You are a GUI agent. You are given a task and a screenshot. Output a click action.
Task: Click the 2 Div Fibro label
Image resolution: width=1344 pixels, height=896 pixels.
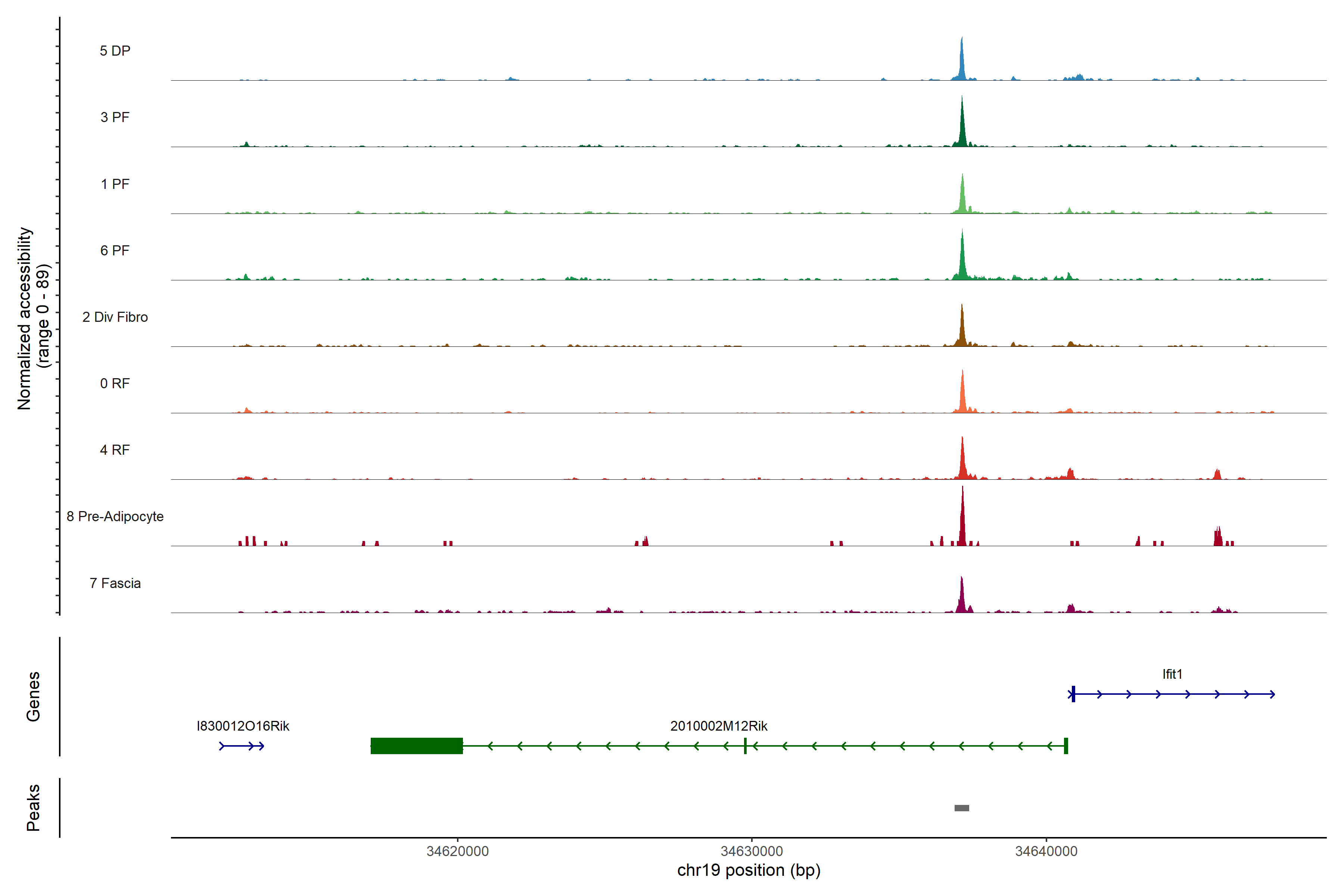click(x=115, y=317)
